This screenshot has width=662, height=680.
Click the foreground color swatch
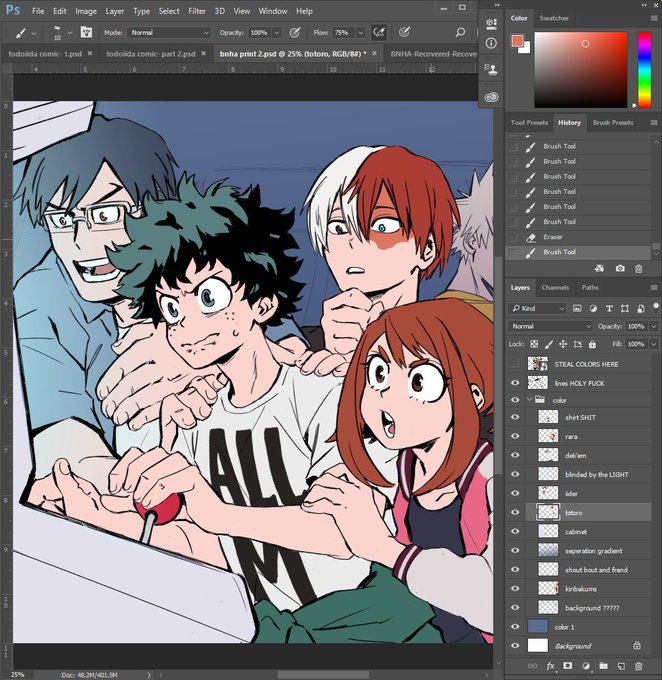tap(517, 41)
